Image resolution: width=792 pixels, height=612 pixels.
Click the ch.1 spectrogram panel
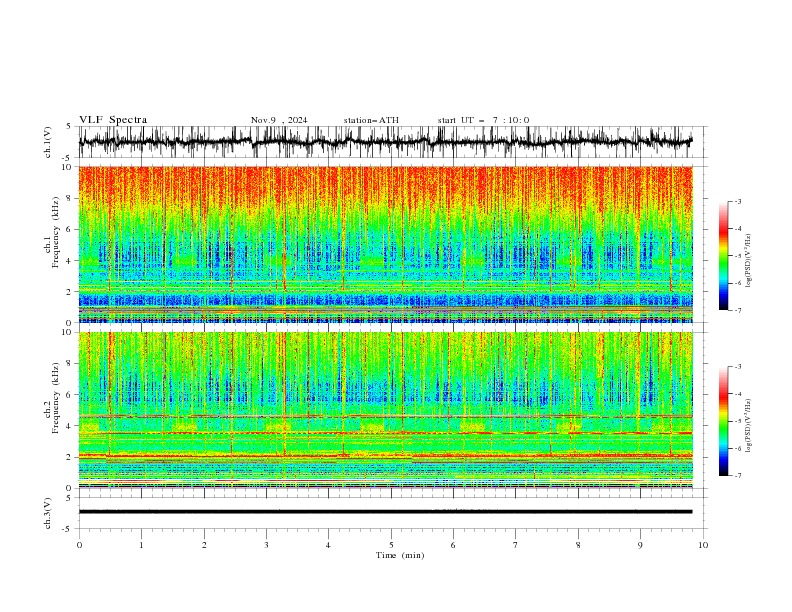[385, 244]
